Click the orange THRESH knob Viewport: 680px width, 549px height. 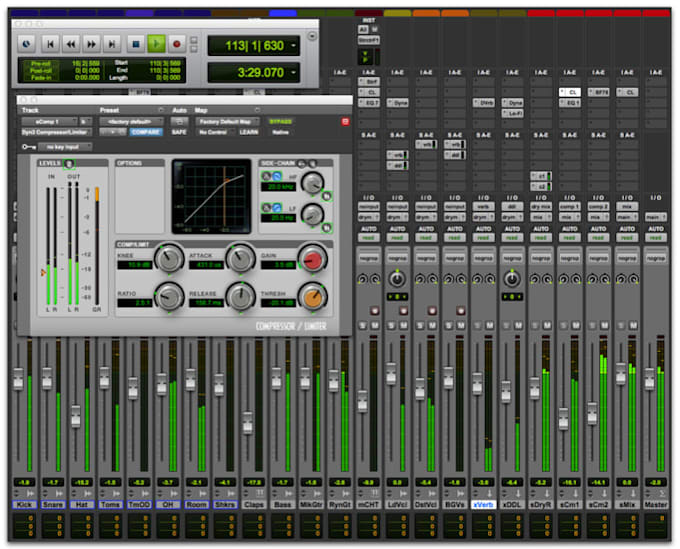click(x=312, y=297)
